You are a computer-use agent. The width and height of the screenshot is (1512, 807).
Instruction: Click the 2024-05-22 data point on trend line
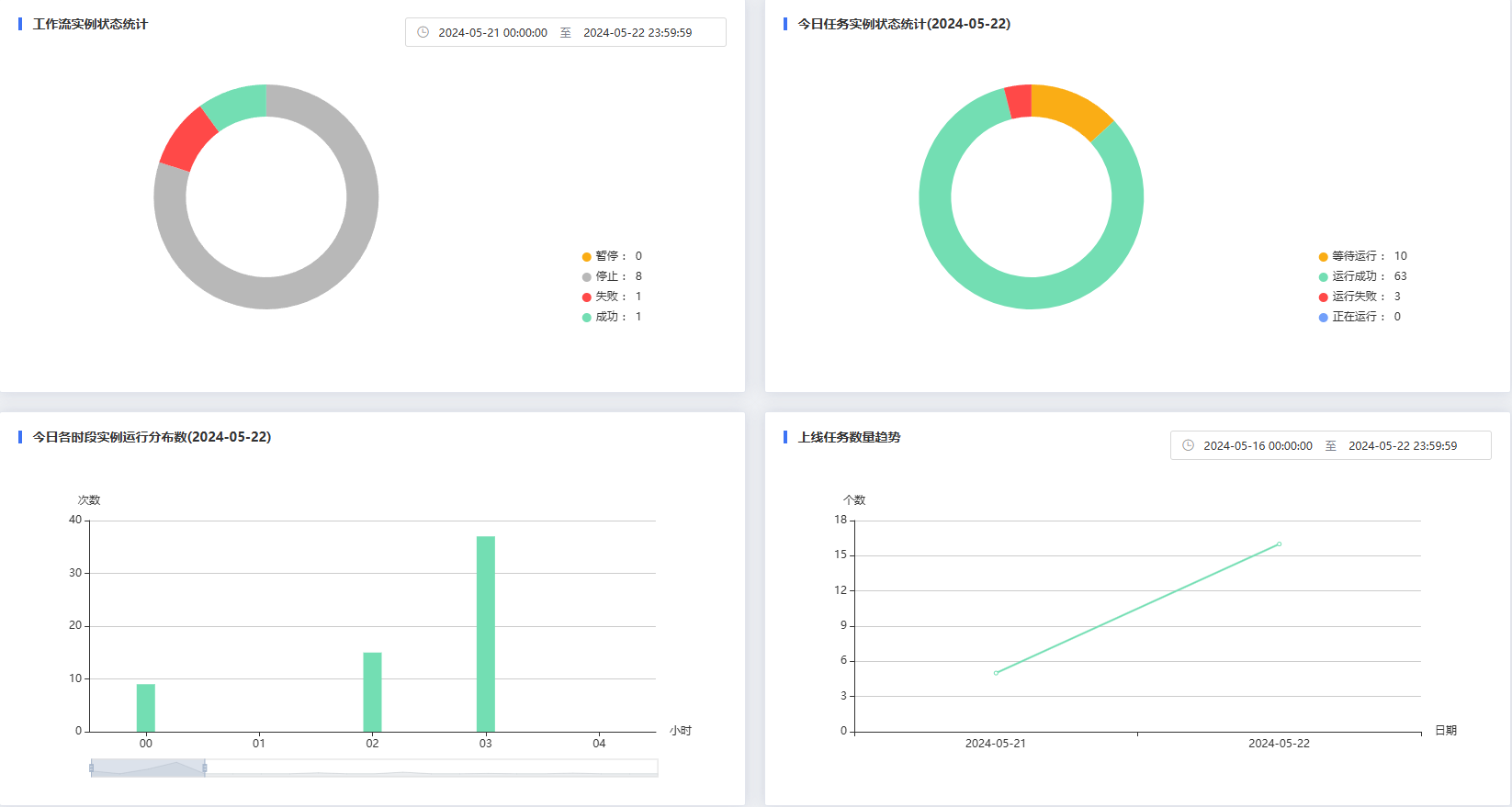coord(1279,544)
